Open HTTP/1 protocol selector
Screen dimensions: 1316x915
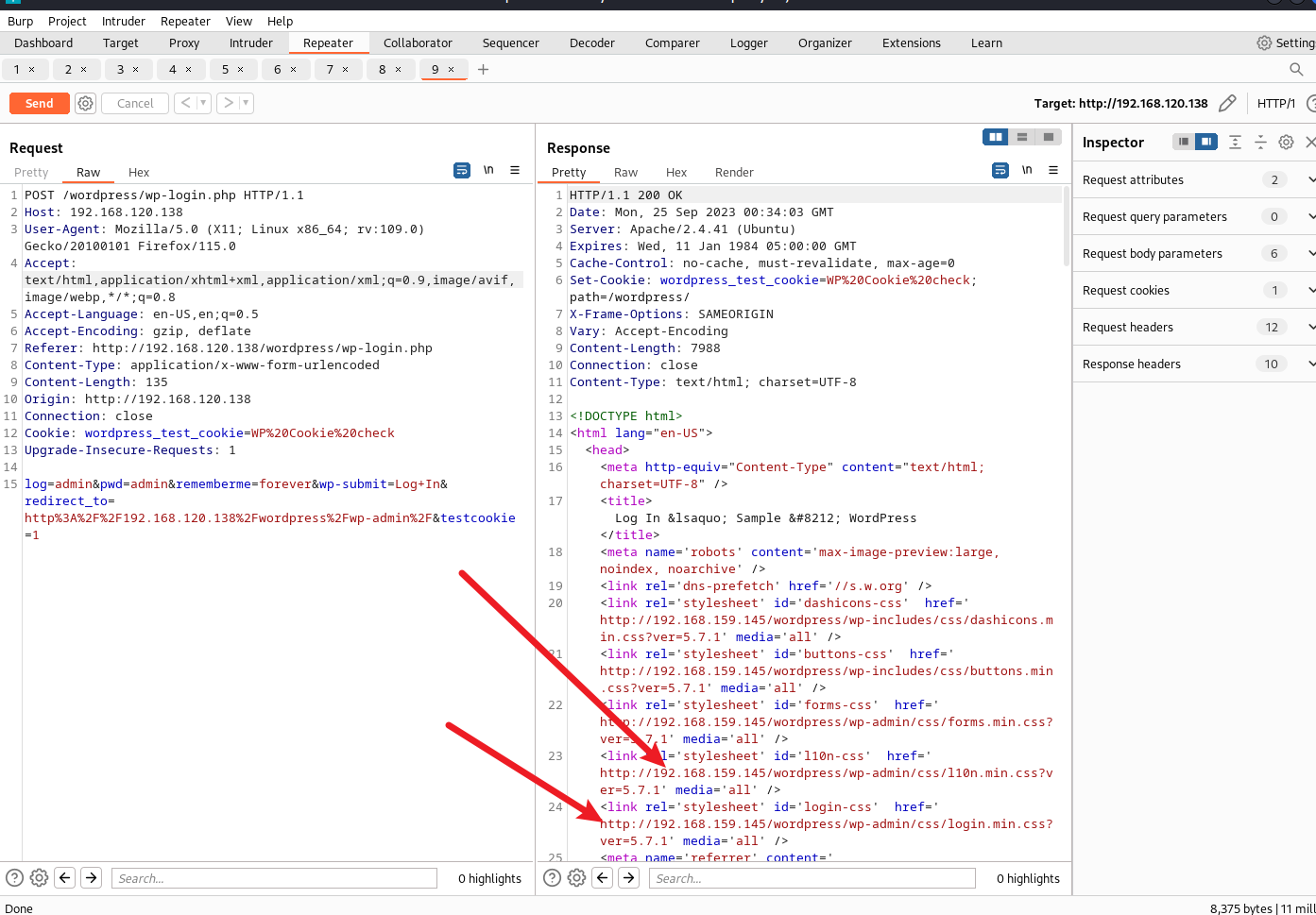(x=1276, y=103)
